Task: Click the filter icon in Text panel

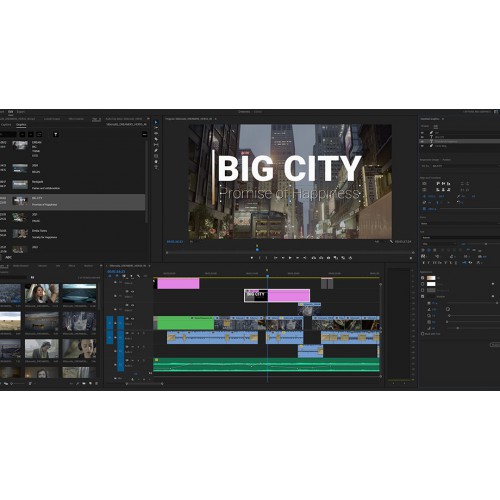Action: (56, 134)
